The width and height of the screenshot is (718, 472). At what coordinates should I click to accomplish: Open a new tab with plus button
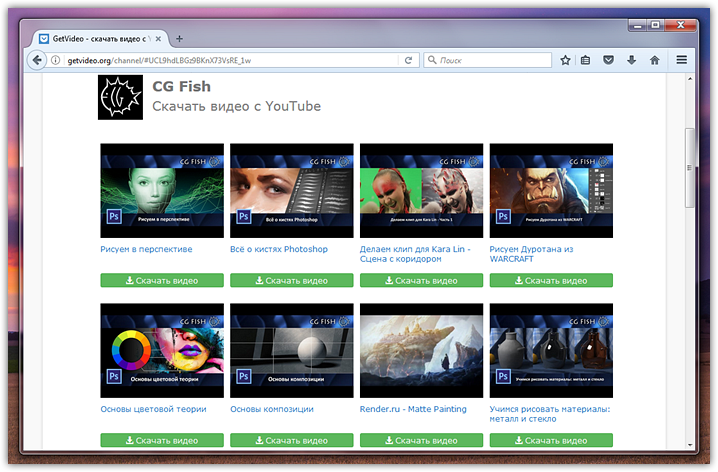[x=180, y=39]
